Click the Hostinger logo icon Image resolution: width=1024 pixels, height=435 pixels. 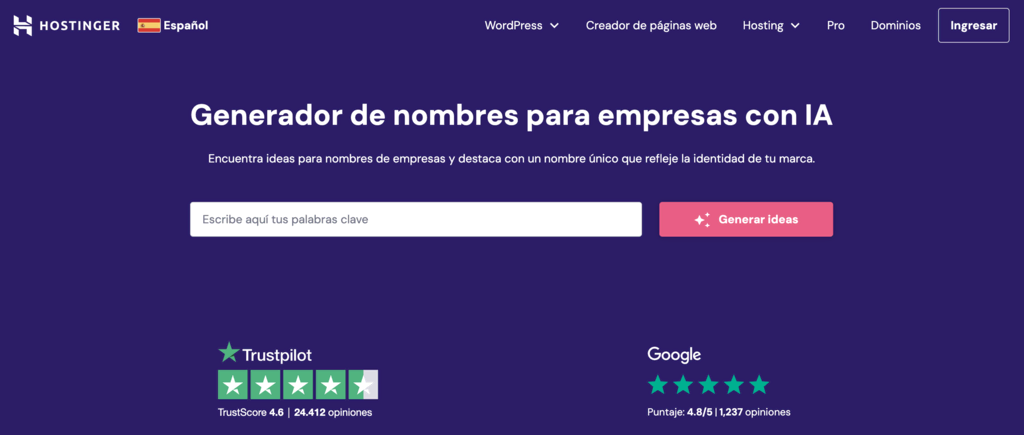tap(23, 25)
